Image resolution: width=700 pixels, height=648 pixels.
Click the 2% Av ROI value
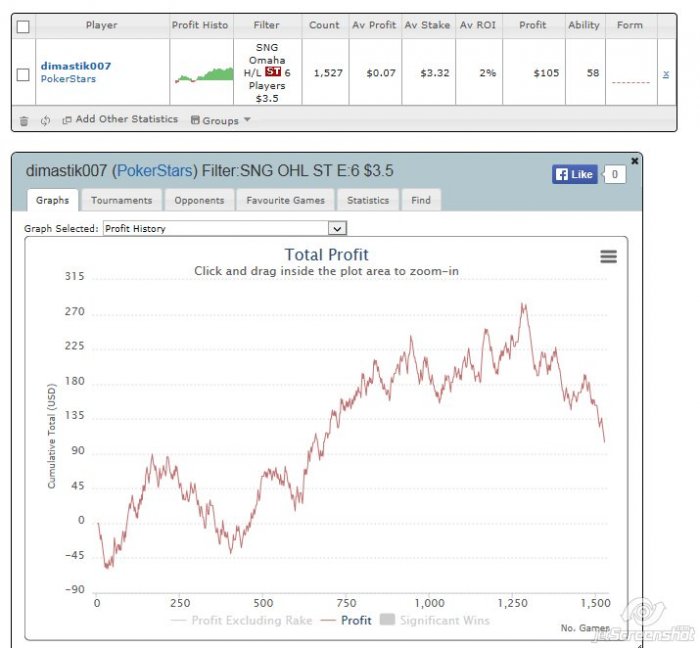coord(488,73)
